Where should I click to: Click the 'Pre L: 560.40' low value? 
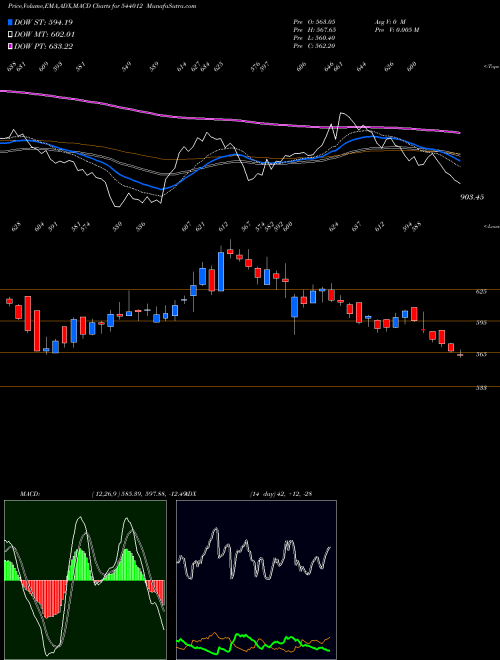314,38
